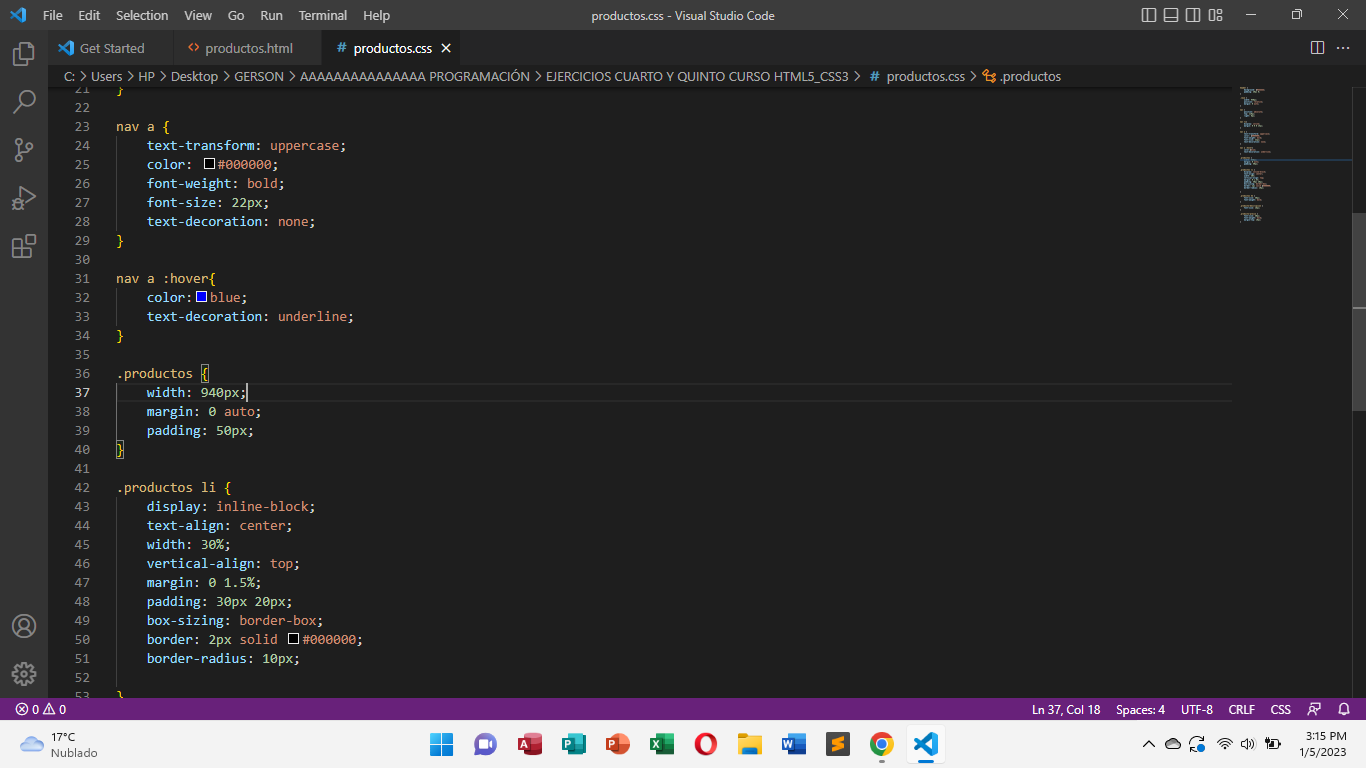This screenshot has width=1366, height=768.
Task: Open notifications bell in status bar
Action: point(1344,709)
